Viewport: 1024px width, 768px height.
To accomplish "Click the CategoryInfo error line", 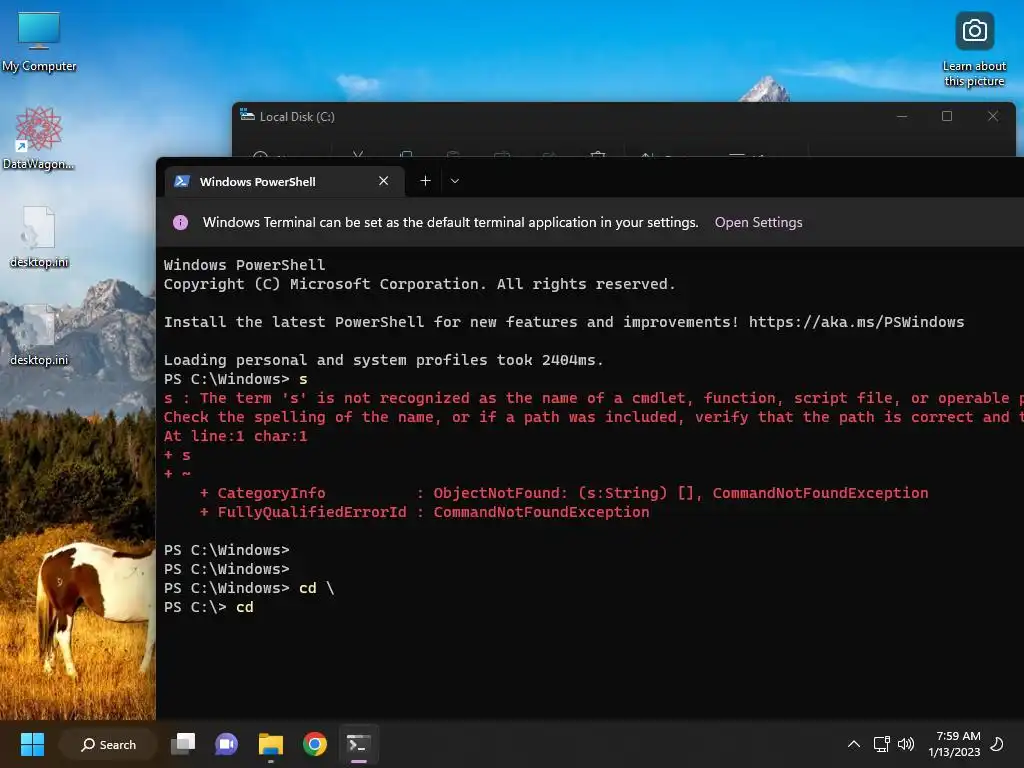I will [x=564, y=493].
